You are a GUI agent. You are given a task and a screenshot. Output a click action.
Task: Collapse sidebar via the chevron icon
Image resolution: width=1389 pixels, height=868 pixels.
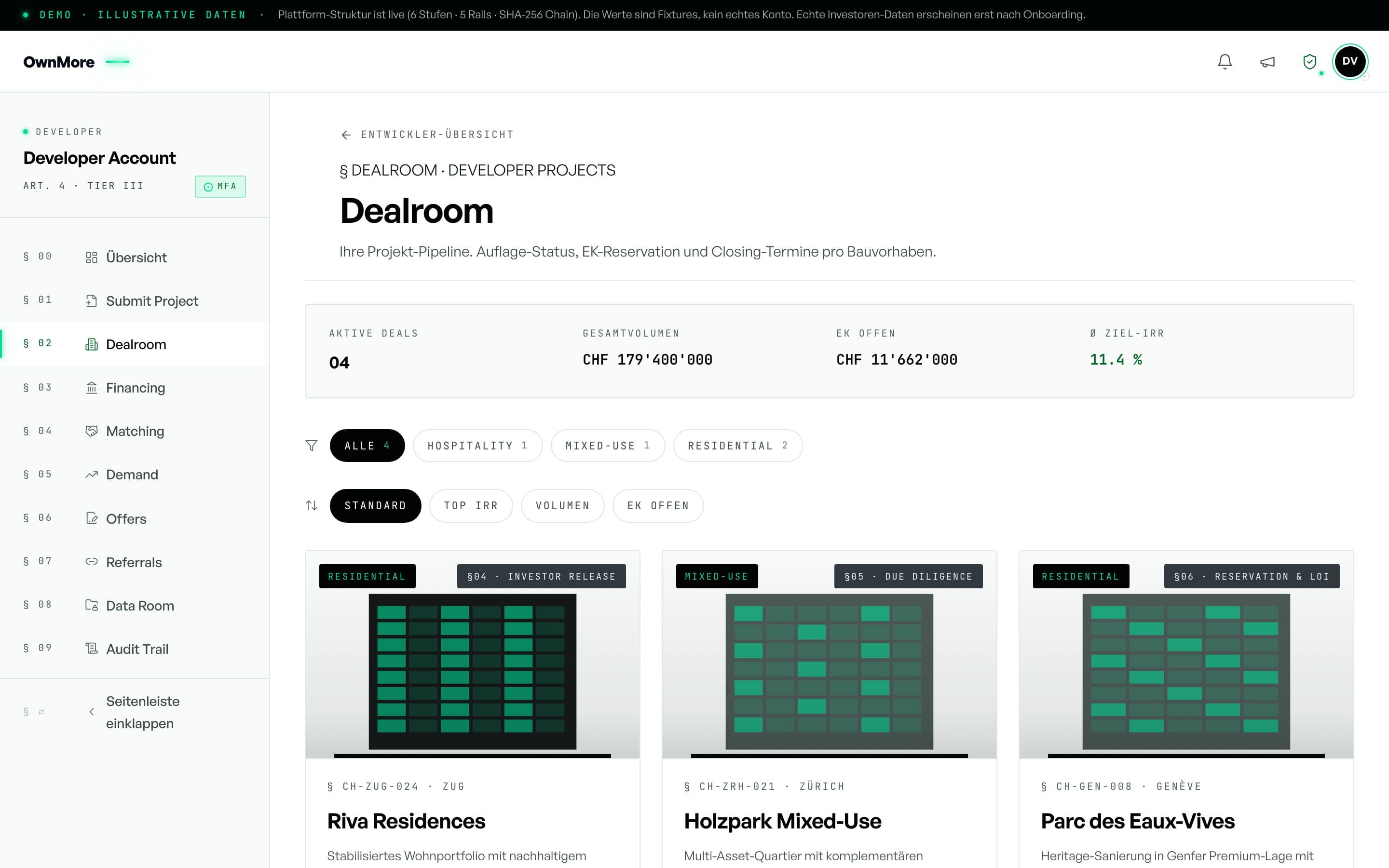point(91,712)
